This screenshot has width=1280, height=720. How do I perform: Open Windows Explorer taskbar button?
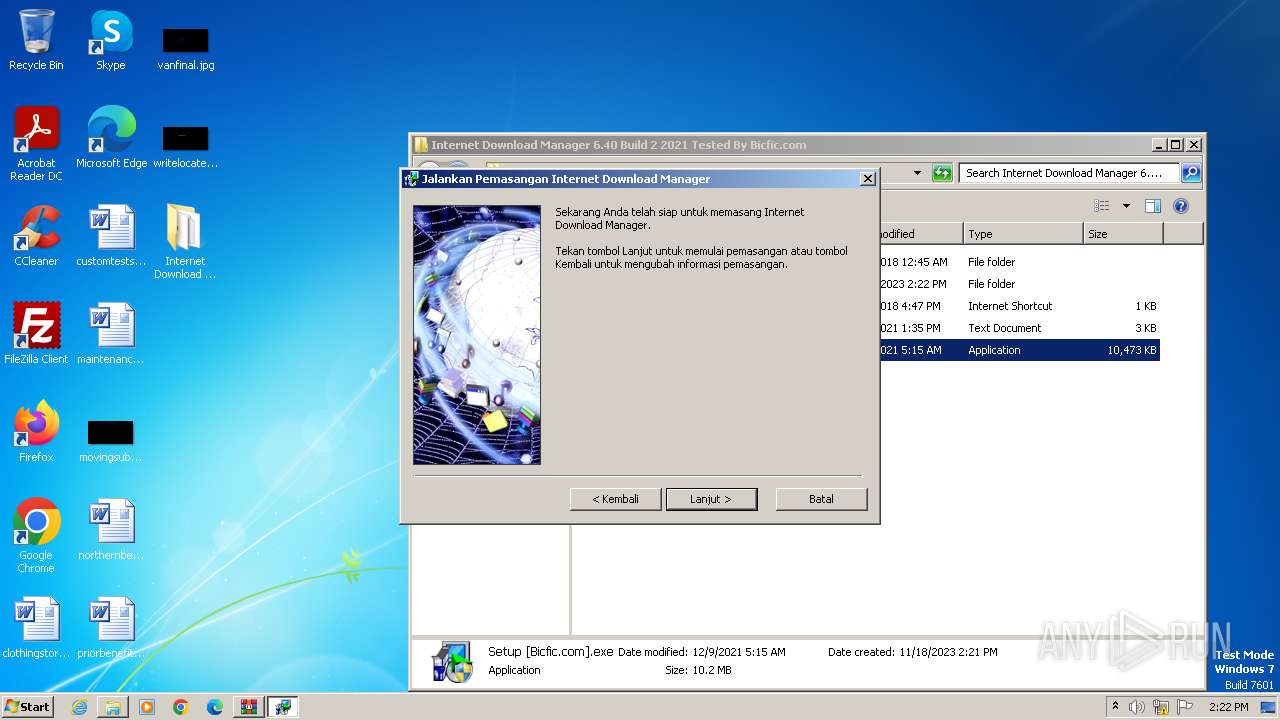click(113, 707)
